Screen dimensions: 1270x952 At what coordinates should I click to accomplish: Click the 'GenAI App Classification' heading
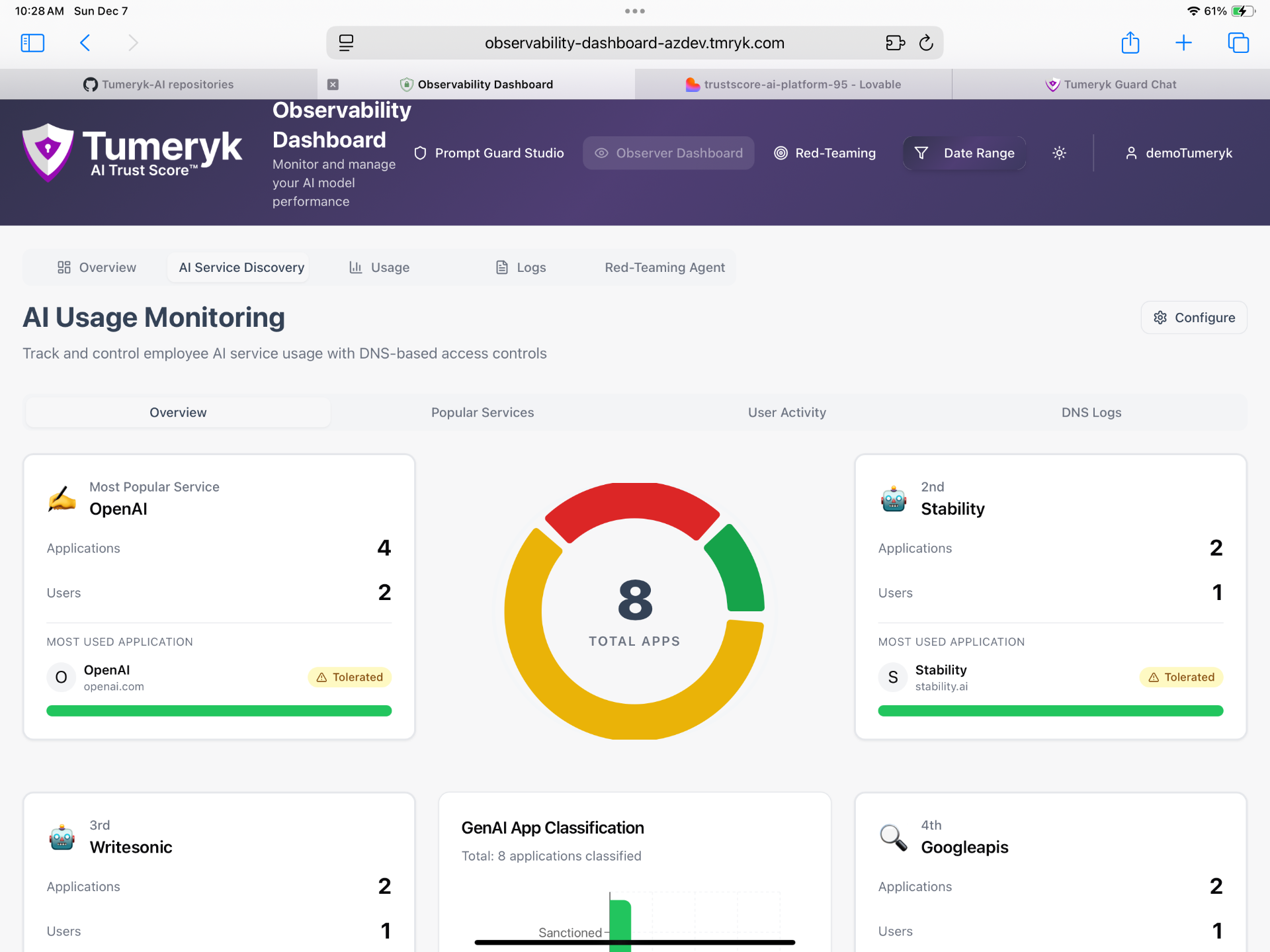coord(552,828)
